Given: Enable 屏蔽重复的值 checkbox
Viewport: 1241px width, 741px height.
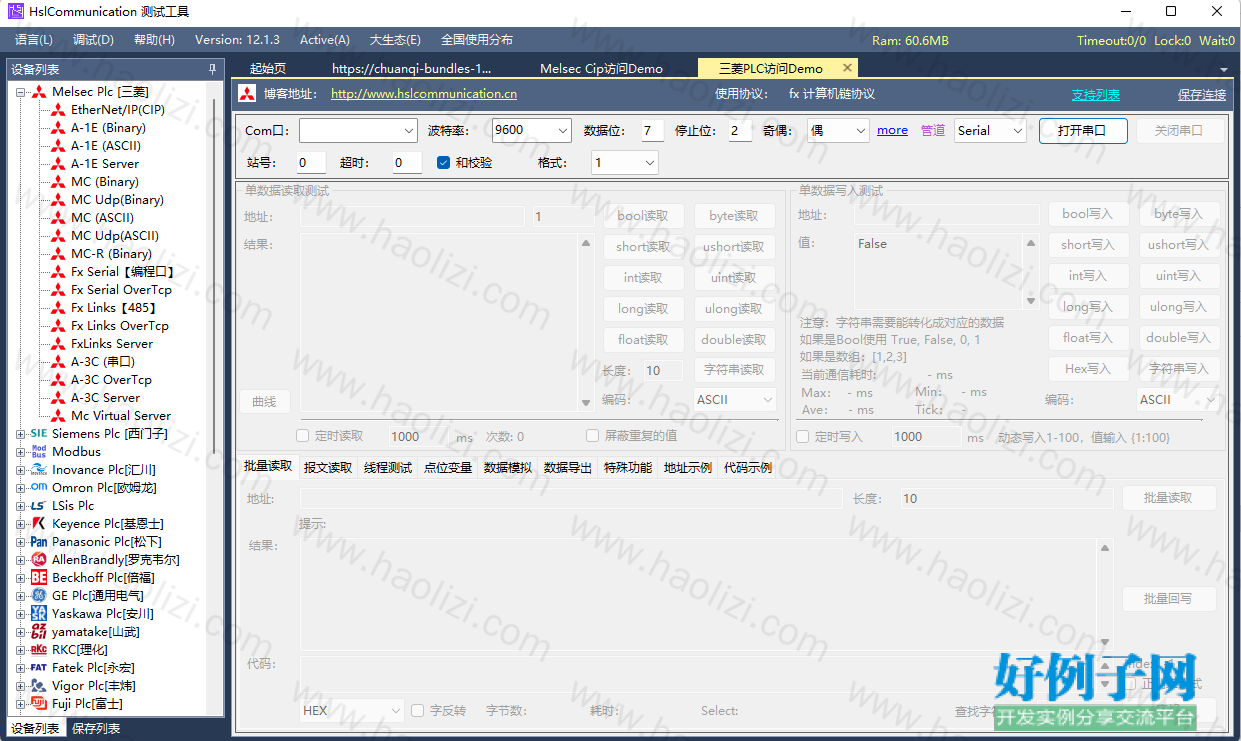Looking at the screenshot, I should 593,436.
